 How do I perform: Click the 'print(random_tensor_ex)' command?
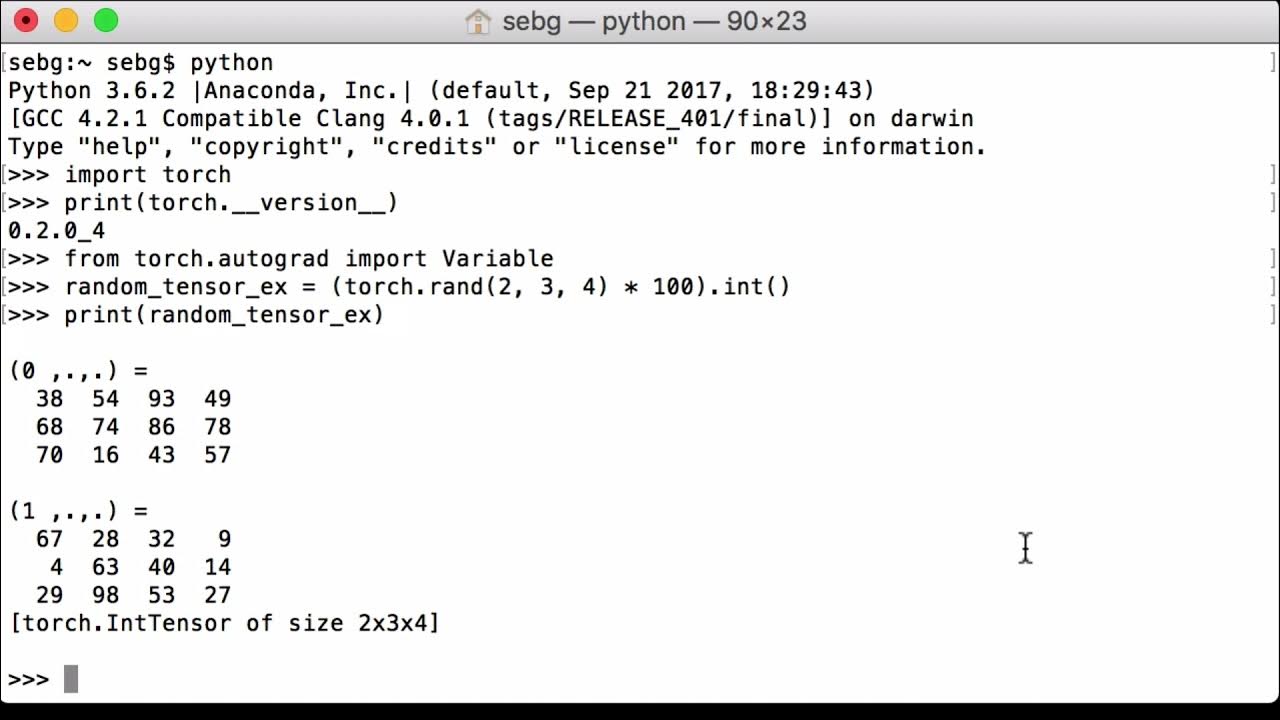(x=224, y=315)
